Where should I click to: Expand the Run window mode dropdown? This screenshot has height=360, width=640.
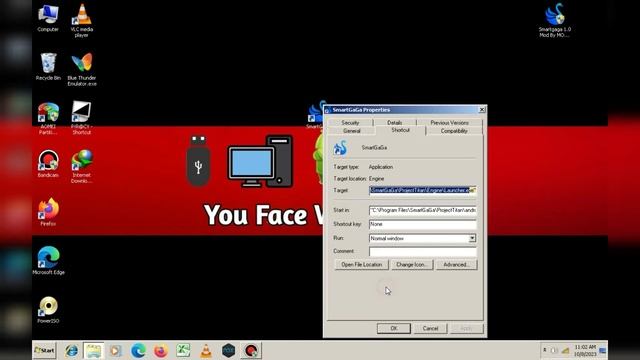472,238
